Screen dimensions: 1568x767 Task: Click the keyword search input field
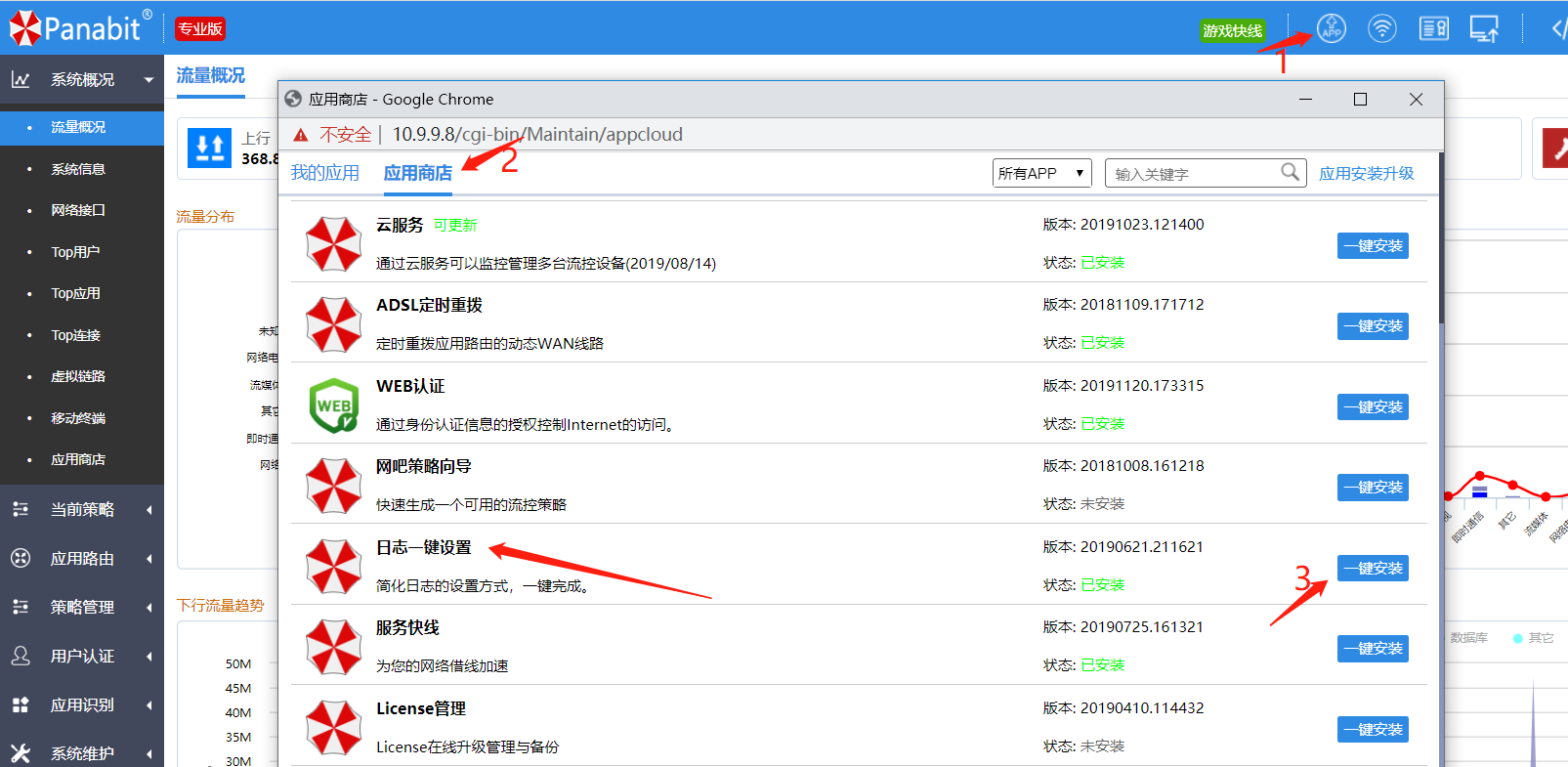pos(1194,174)
